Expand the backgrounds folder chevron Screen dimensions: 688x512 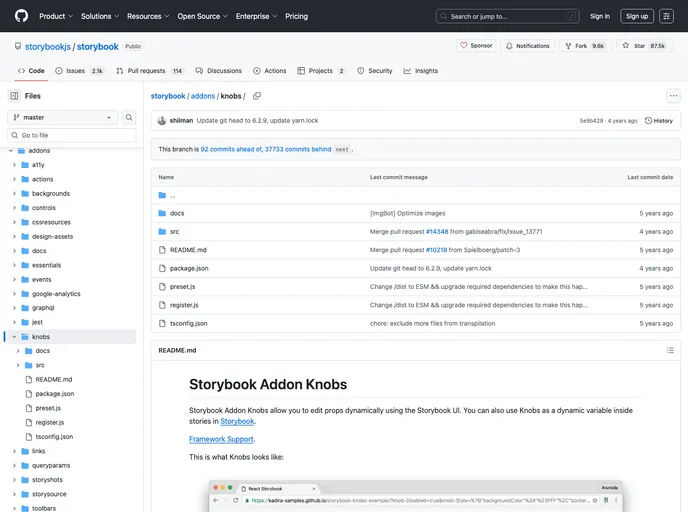(14, 193)
